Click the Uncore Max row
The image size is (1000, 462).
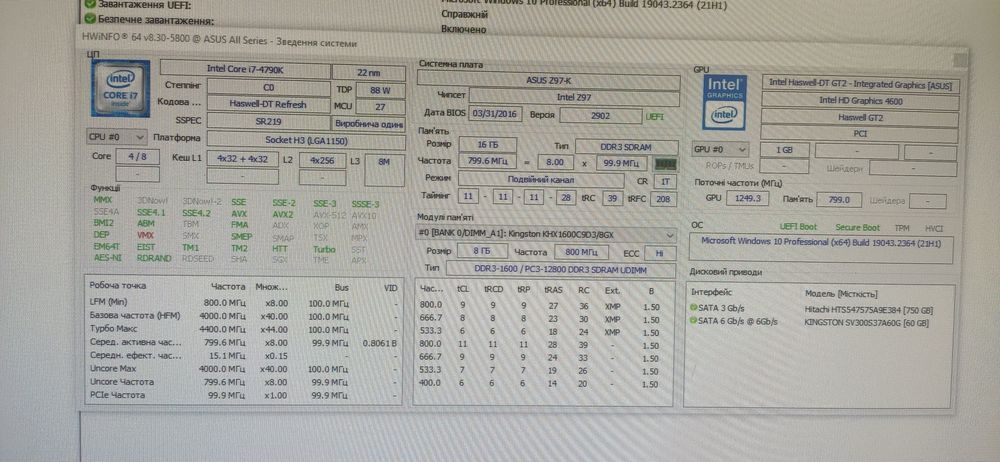click(244, 369)
